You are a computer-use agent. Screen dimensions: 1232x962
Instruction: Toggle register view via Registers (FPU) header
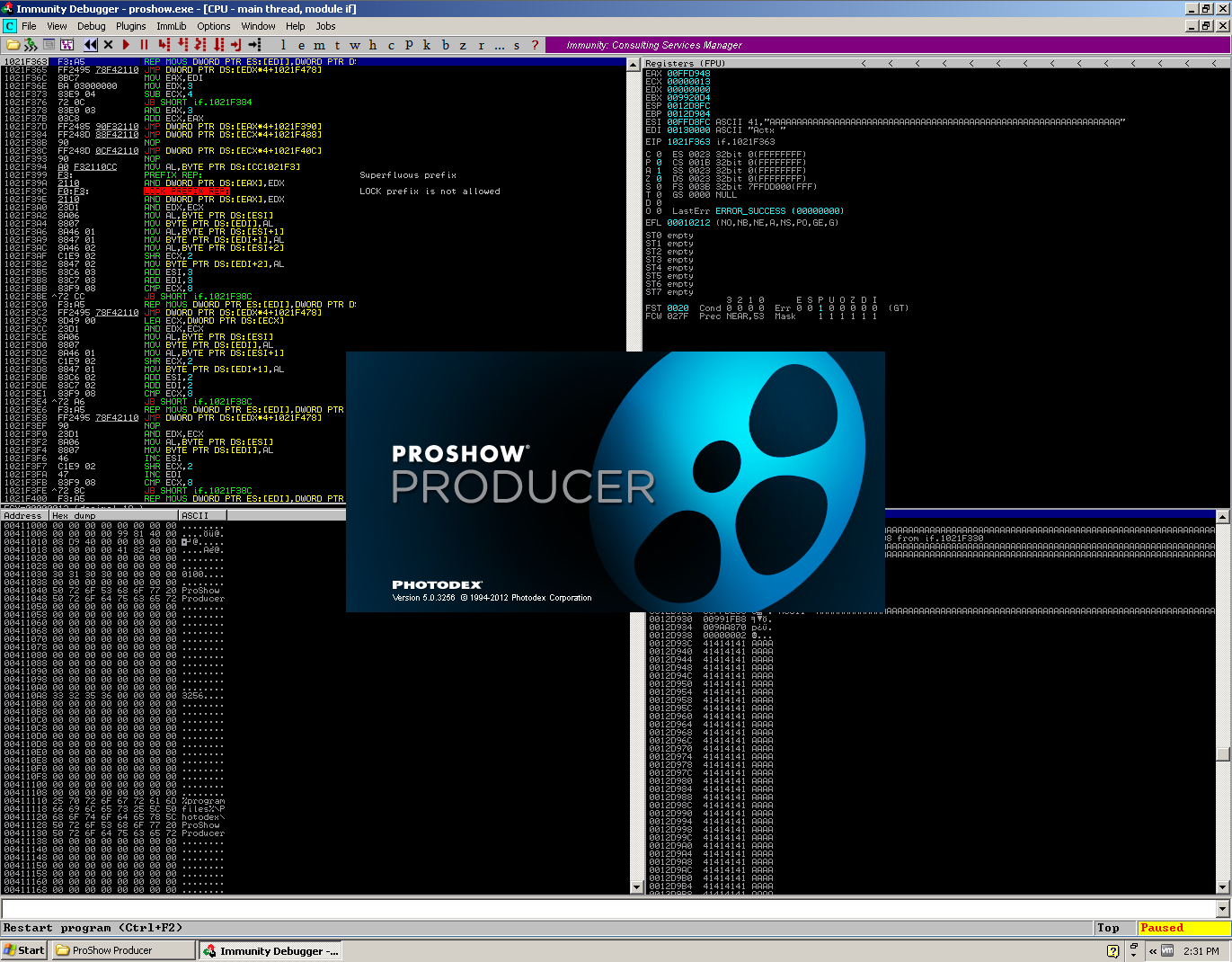(x=685, y=64)
